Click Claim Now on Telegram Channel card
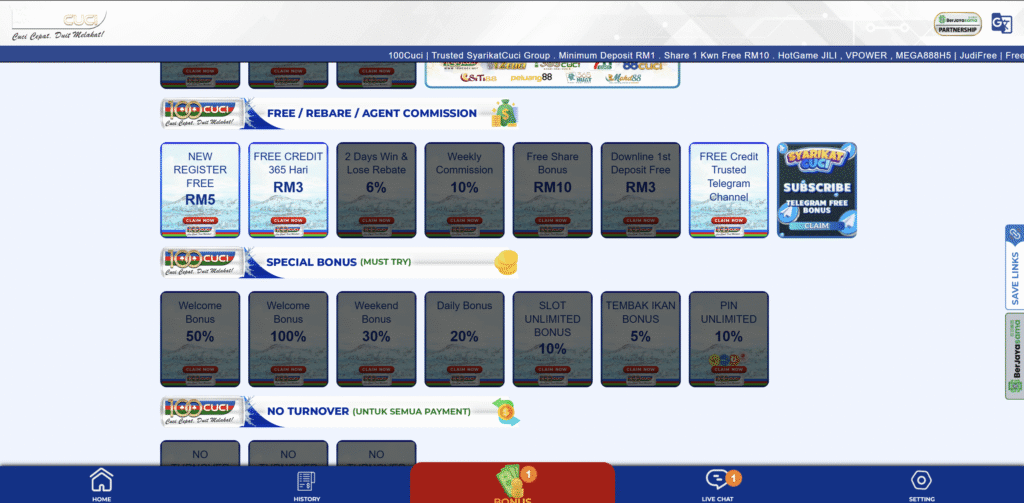This screenshot has width=1024, height=503. coord(729,221)
